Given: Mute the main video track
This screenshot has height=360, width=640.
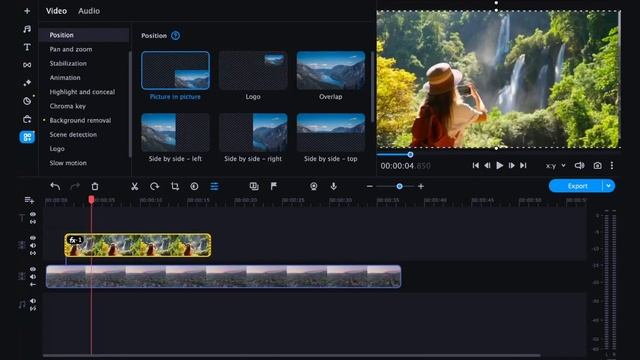Looking at the screenshot, I should point(33,277).
